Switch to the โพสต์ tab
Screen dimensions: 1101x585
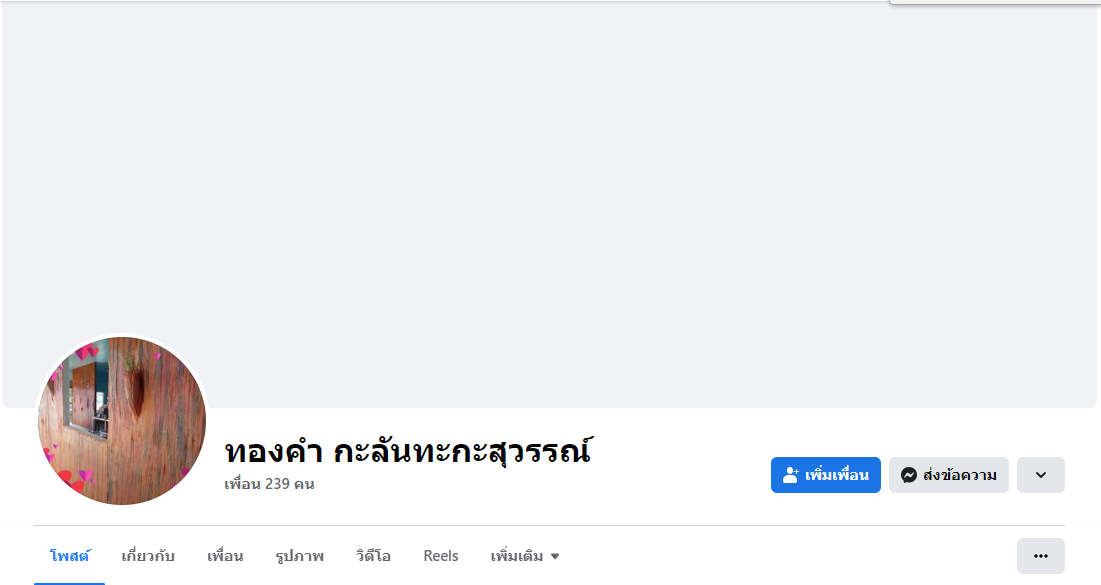[x=69, y=556]
